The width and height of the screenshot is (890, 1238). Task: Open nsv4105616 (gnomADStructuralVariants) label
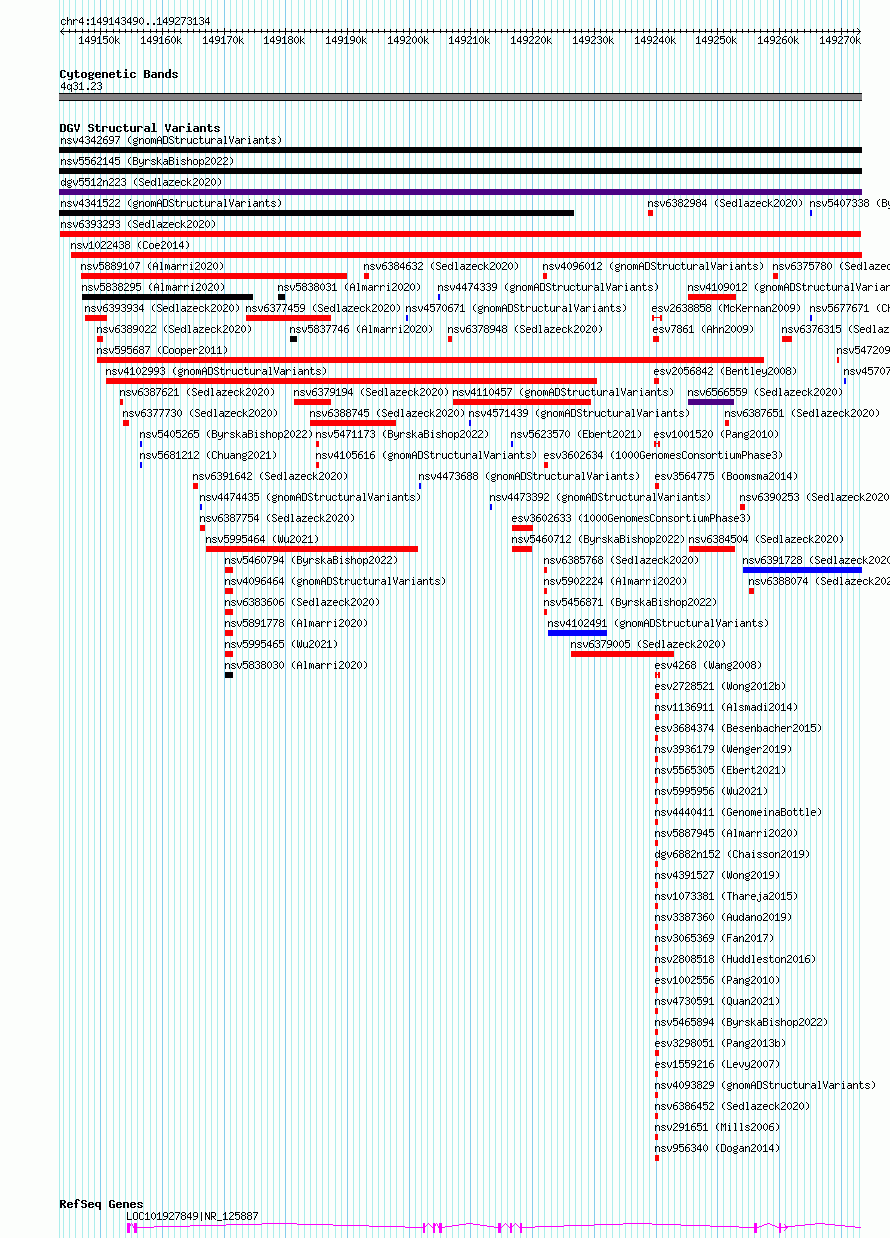(x=426, y=455)
